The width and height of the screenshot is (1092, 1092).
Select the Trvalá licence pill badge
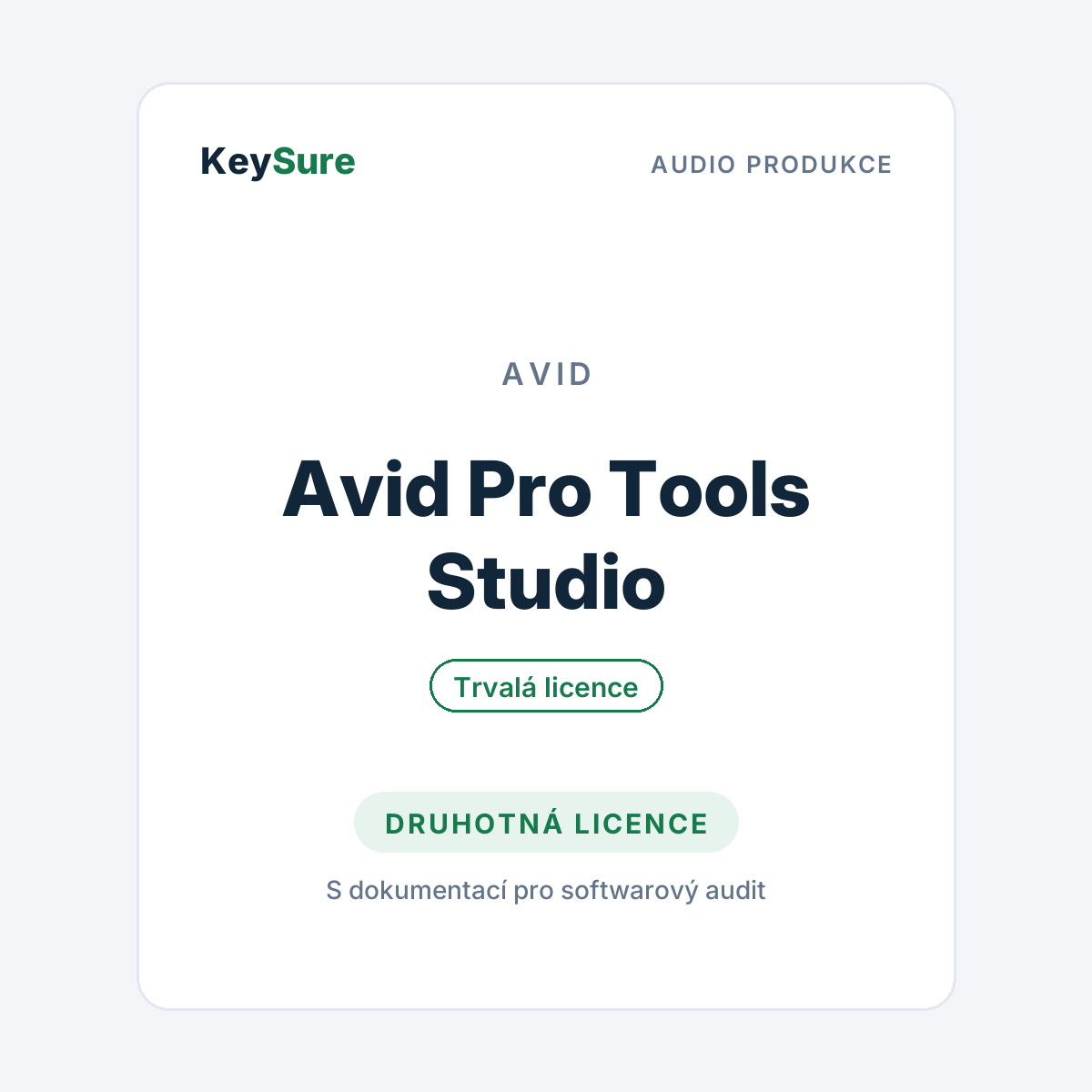546,686
